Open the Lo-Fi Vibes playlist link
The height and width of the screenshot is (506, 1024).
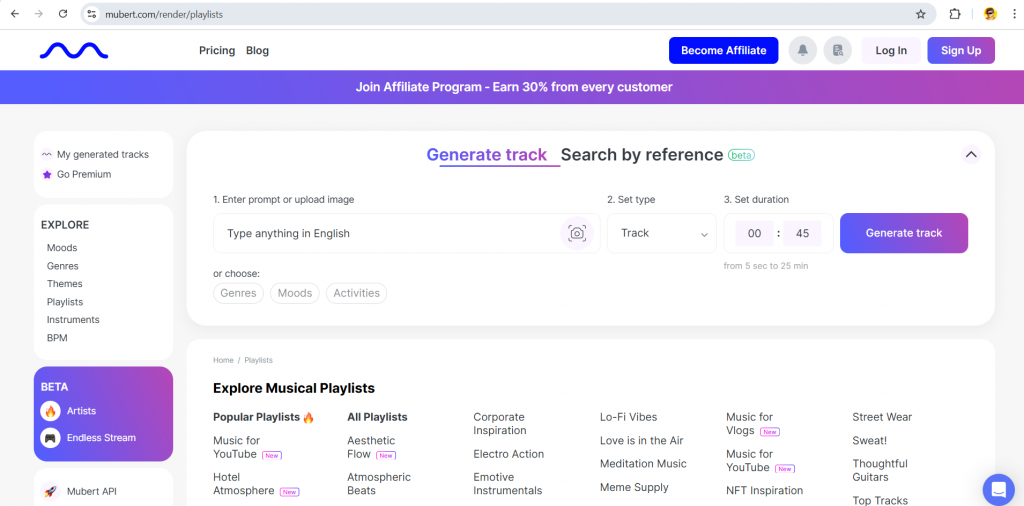tap(628, 417)
